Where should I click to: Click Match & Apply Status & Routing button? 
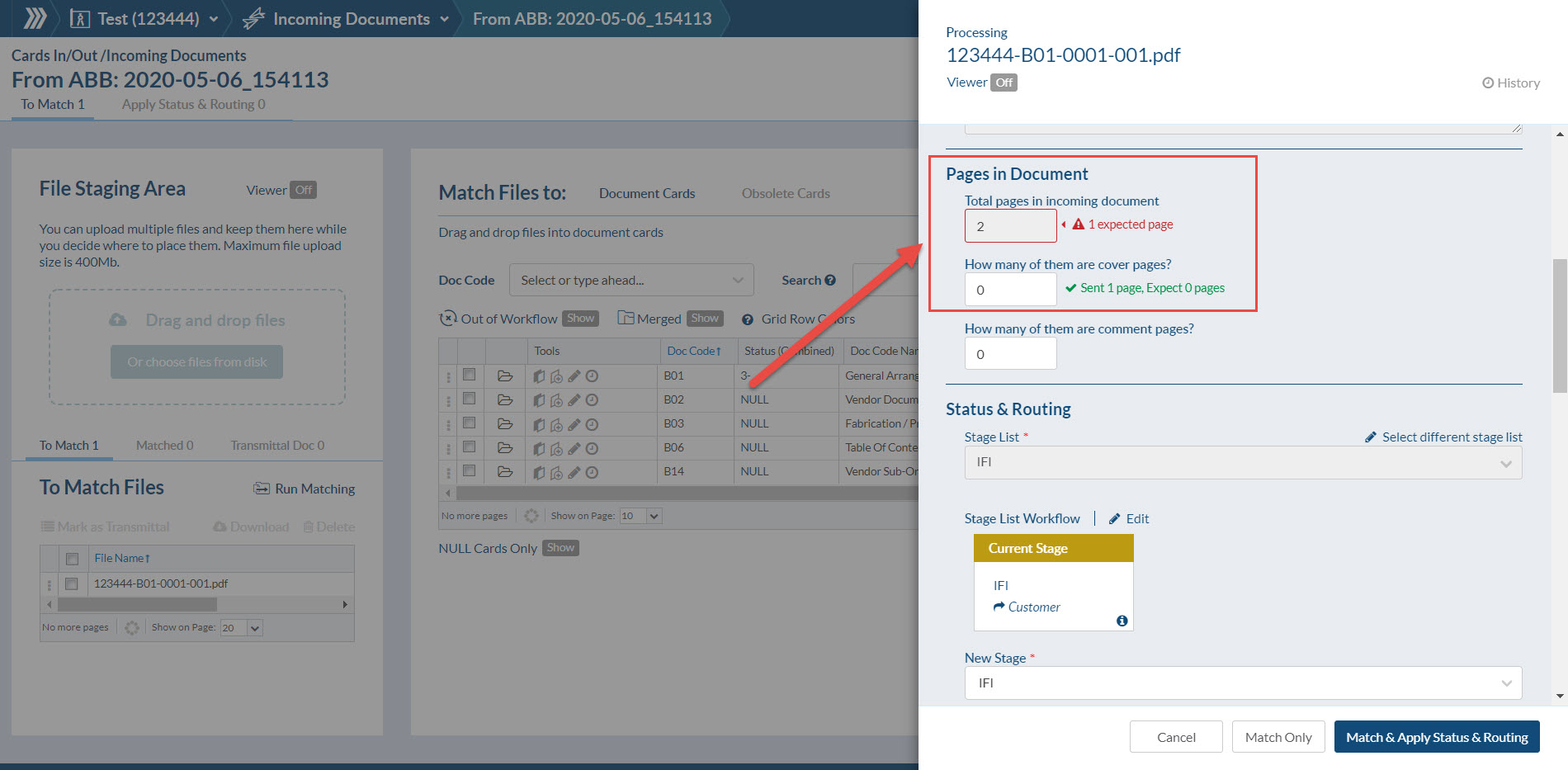1437,737
